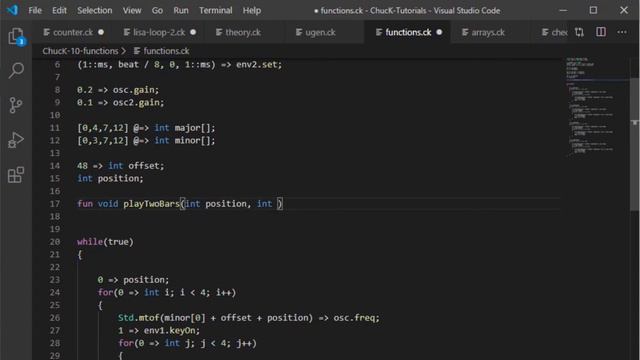Close functions.ck via its unsaved dot
Screen dimensions: 640x360
click(x=439, y=32)
